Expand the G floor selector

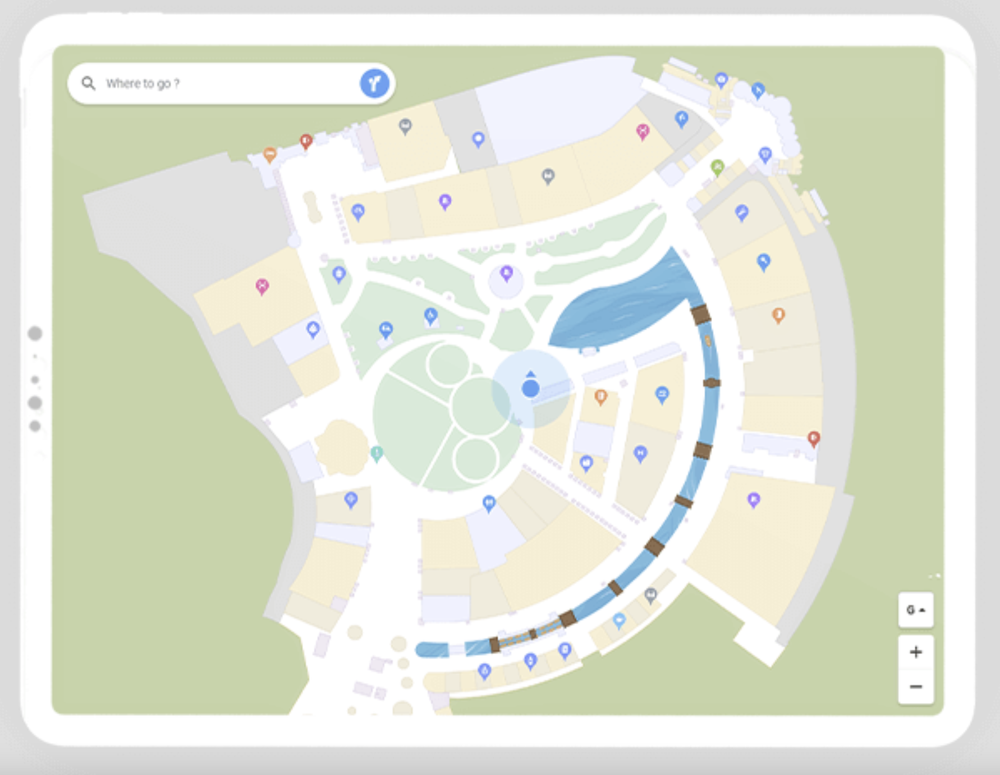tap(916, 610)
